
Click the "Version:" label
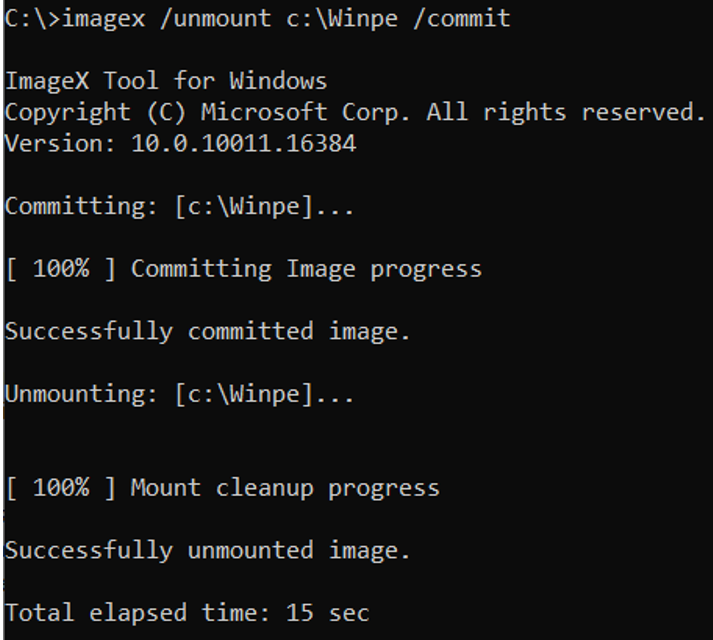pyautogui.click(x=60, y=144)
